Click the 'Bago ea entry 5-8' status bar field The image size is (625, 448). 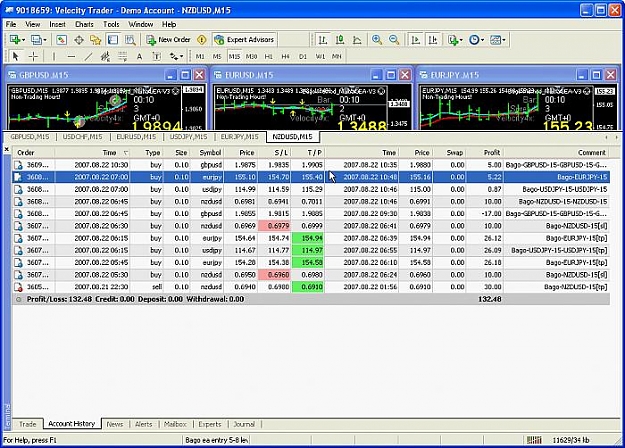tap(216, 440)
